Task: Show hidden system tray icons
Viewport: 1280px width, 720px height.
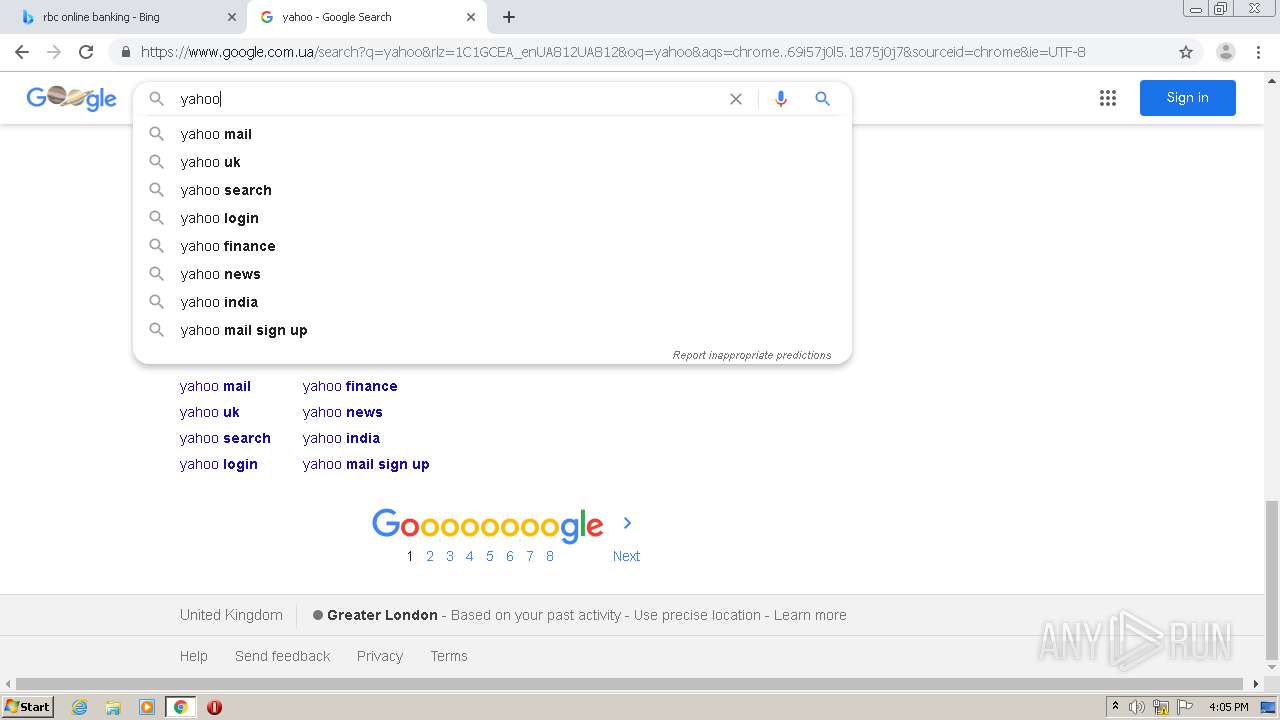Action: pos(1115,707)
